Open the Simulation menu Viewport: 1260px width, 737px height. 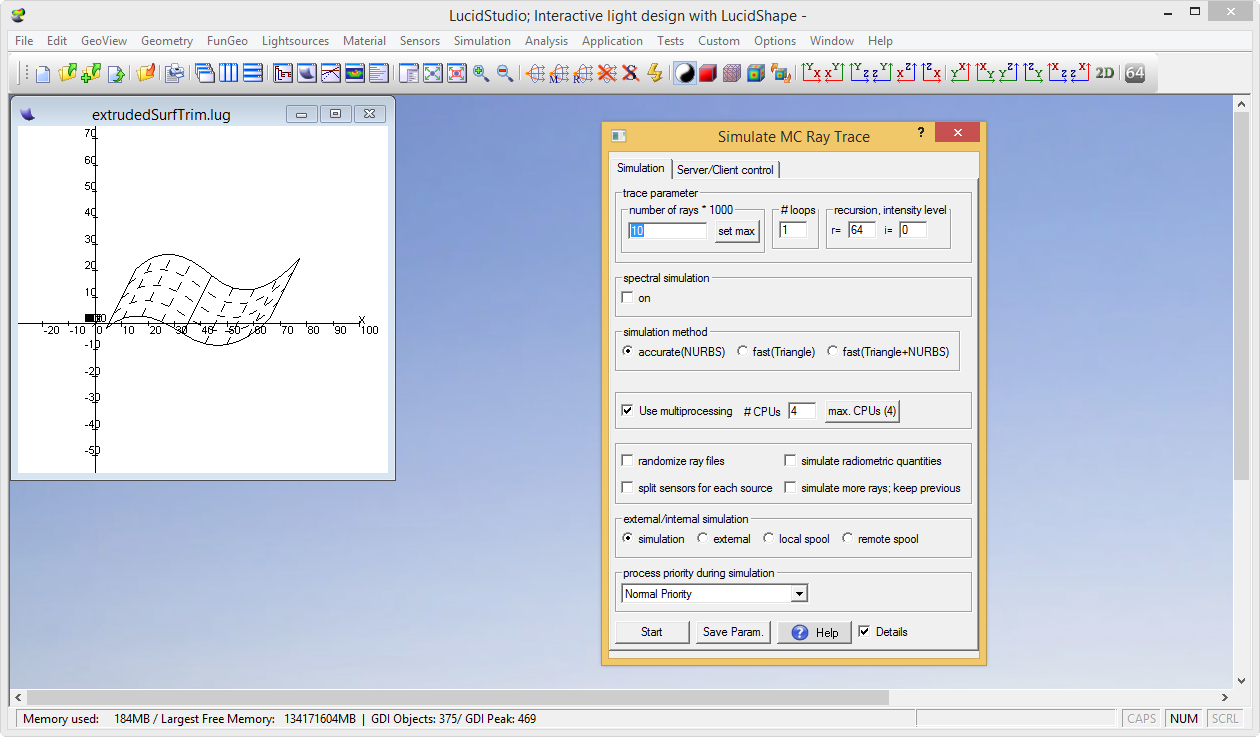[x=482, y=41]
